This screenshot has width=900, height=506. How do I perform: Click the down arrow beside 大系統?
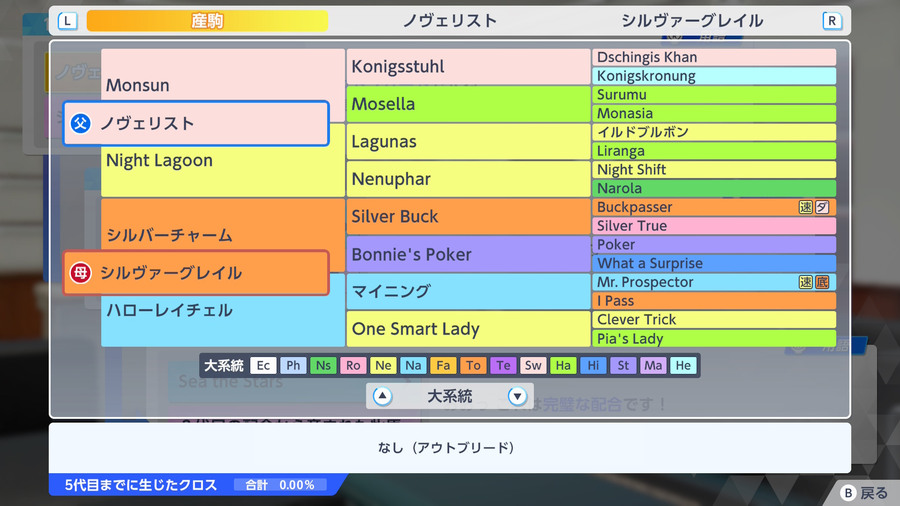tap(517, 396)
